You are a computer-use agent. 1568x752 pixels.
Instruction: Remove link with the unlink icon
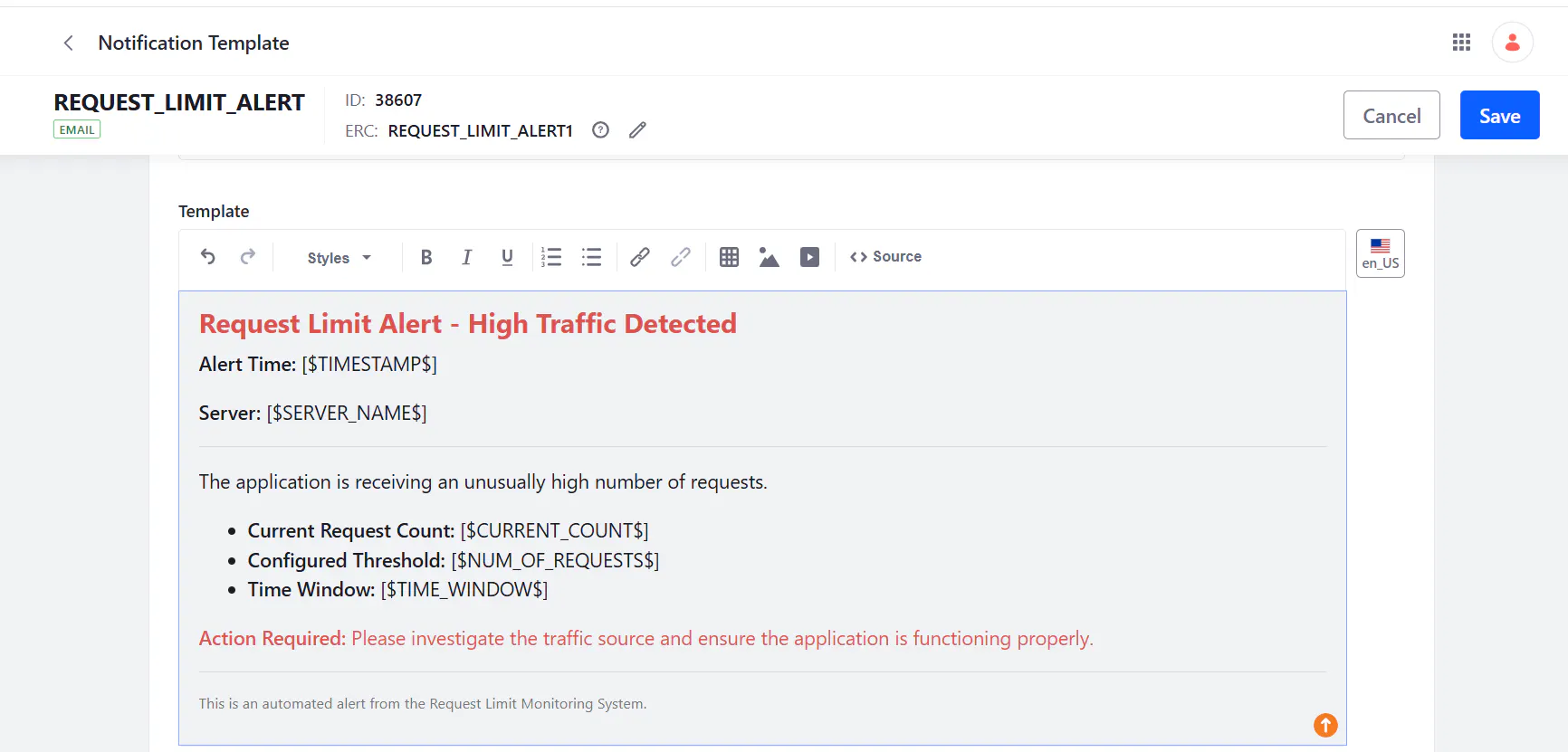point(681,257)
